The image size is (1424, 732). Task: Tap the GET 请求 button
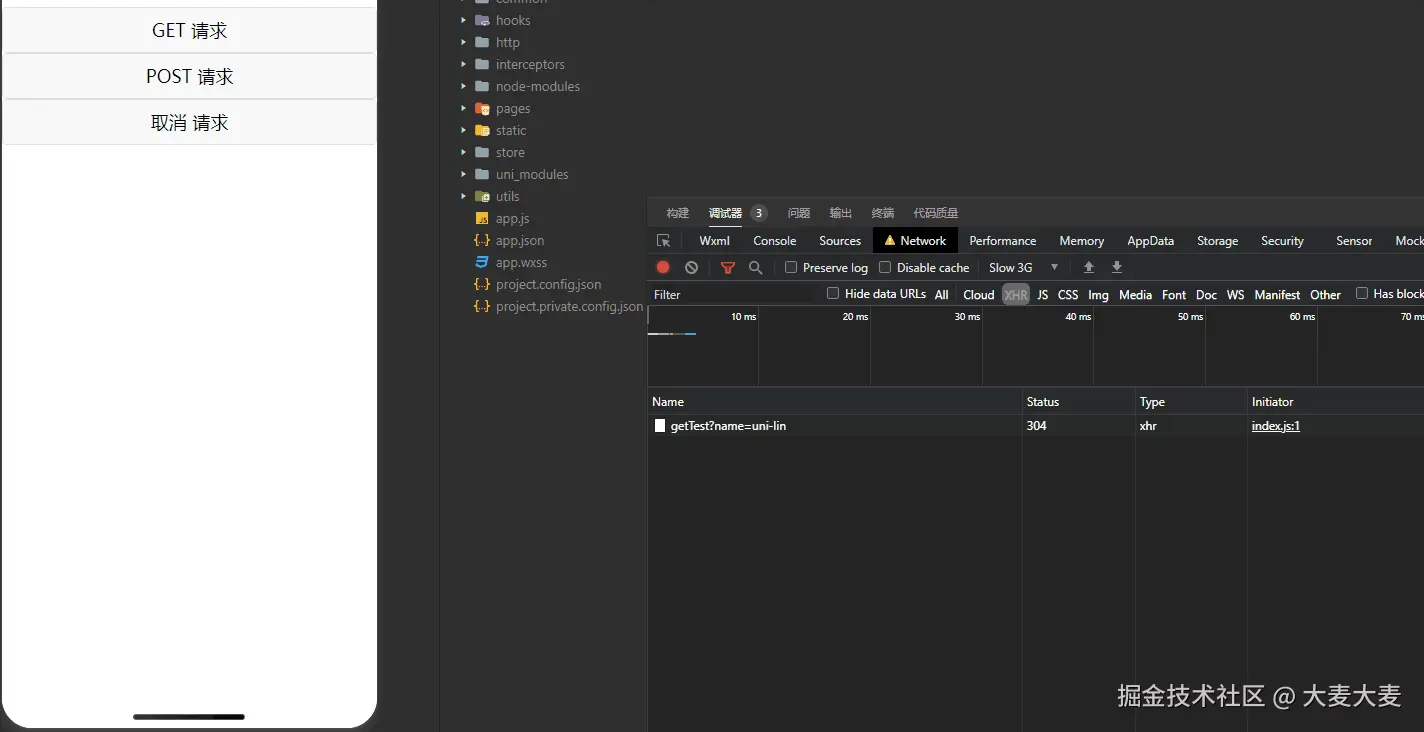click(190, 31)
